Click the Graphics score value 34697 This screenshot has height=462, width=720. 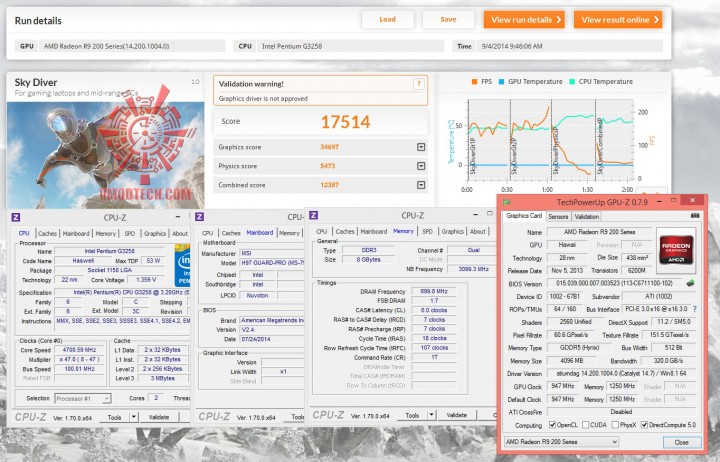click(x=329, y=147)
